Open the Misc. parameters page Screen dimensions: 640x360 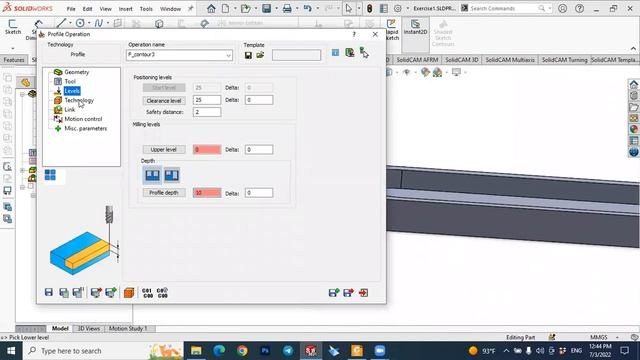[85, 128]
